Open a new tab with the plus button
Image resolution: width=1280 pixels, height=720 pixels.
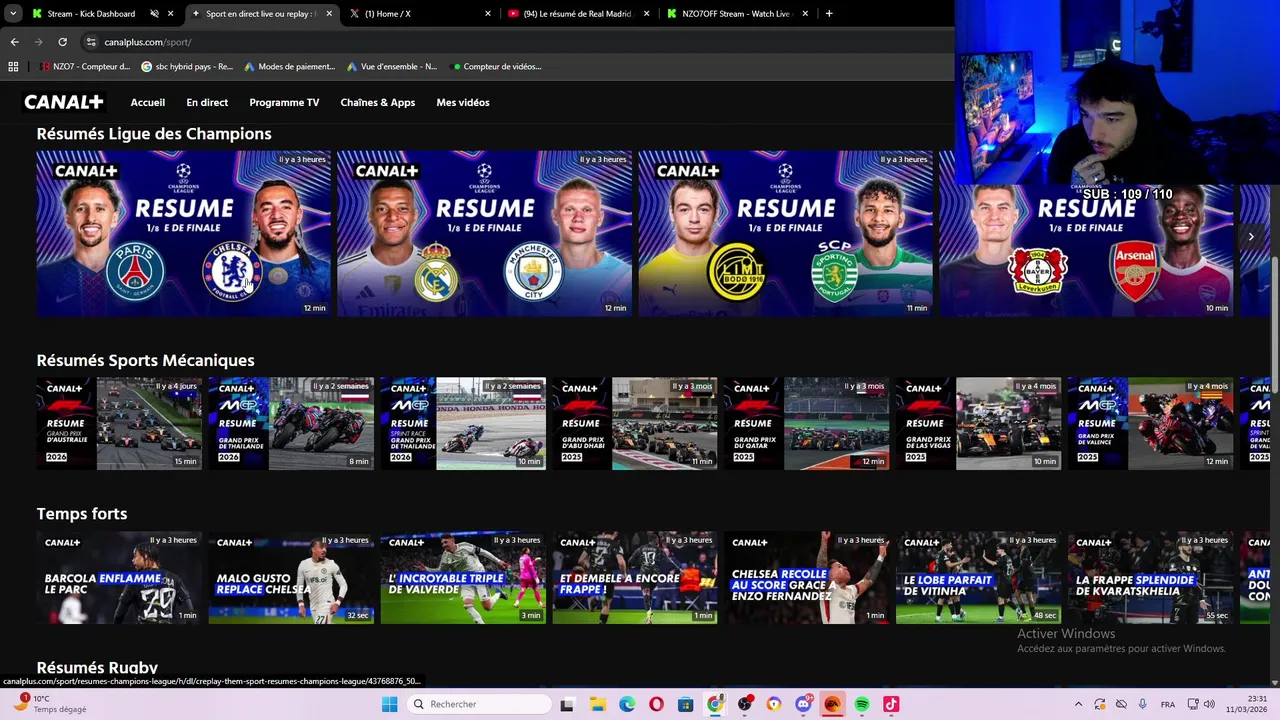(x=828, y=14)
